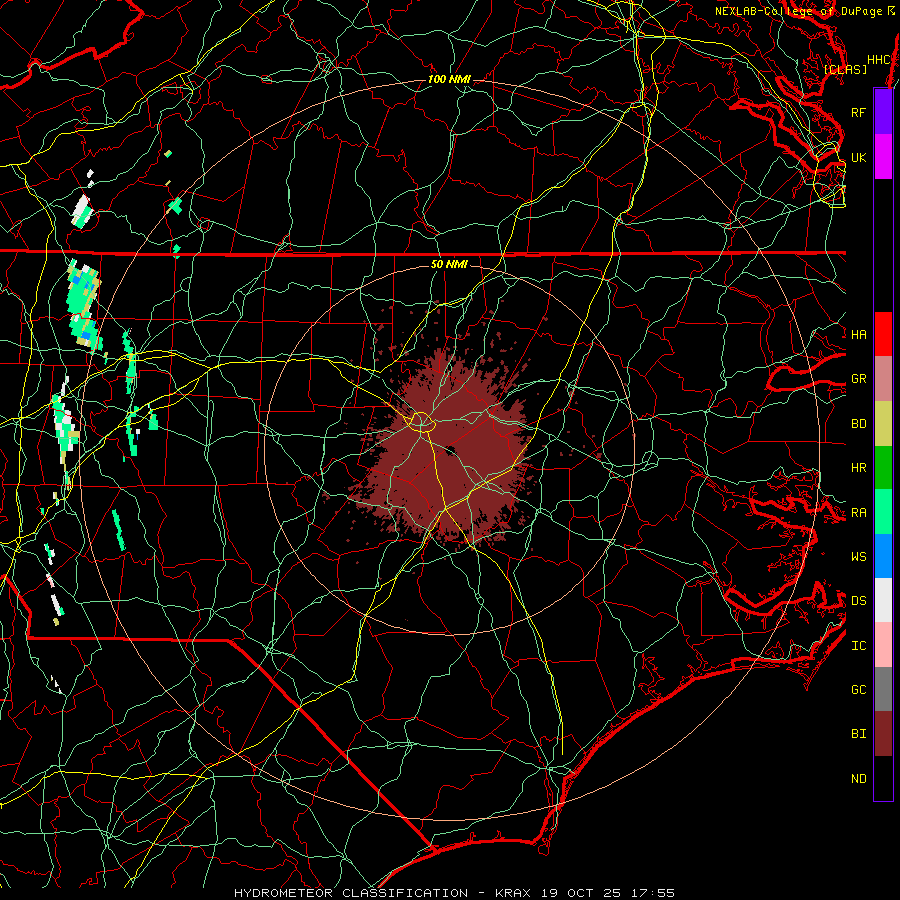900x900 pixels.
Task: Click the GR legend label
Action: 859,379
